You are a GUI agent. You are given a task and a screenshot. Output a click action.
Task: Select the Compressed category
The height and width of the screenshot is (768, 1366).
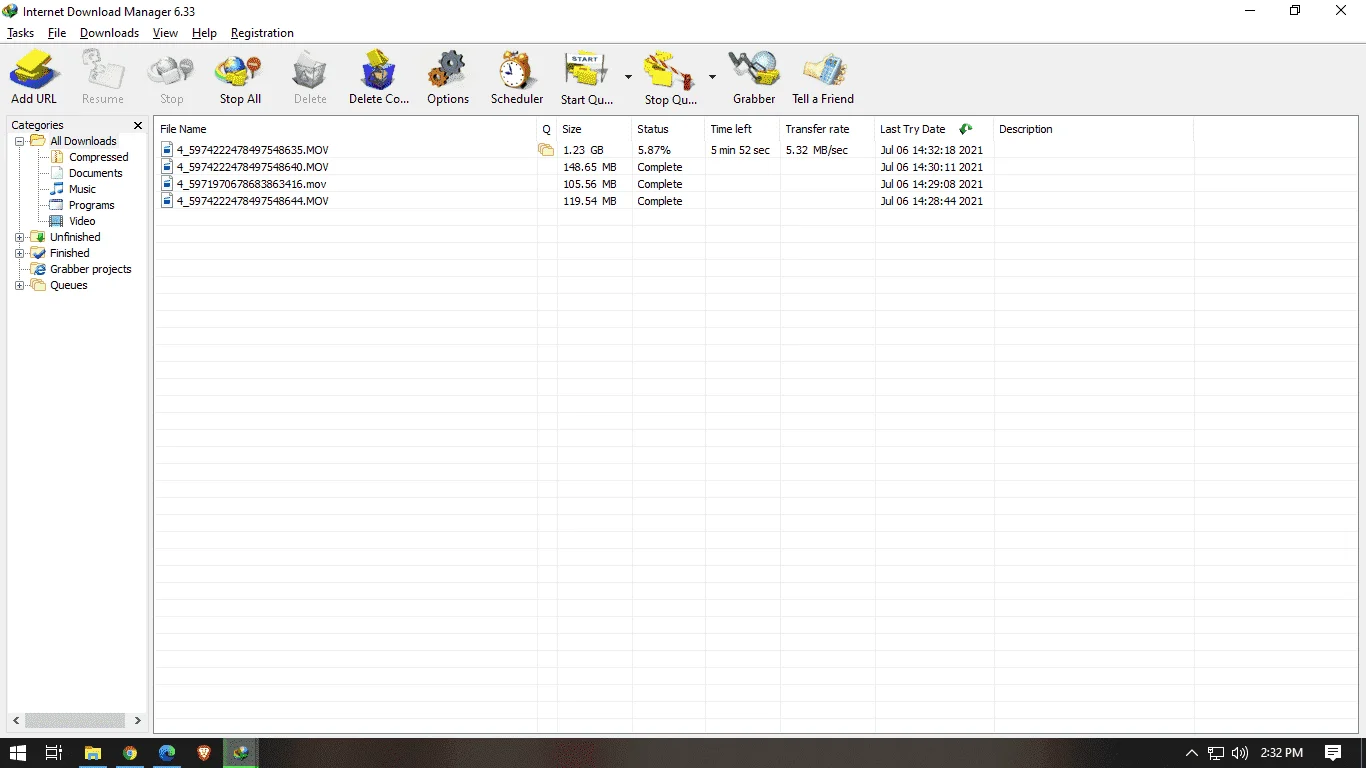[98, 157]
